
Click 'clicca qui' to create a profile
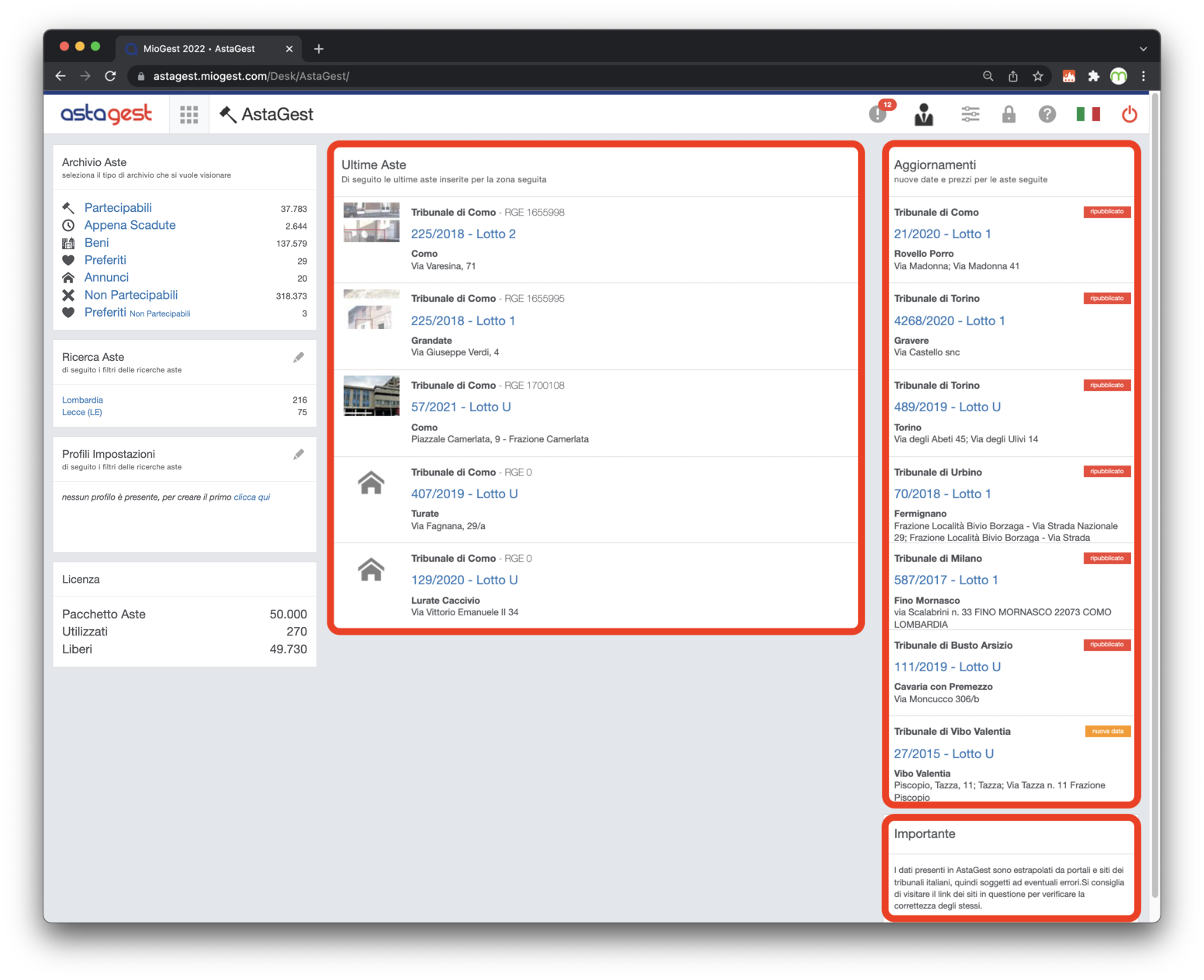coord(252,497)
